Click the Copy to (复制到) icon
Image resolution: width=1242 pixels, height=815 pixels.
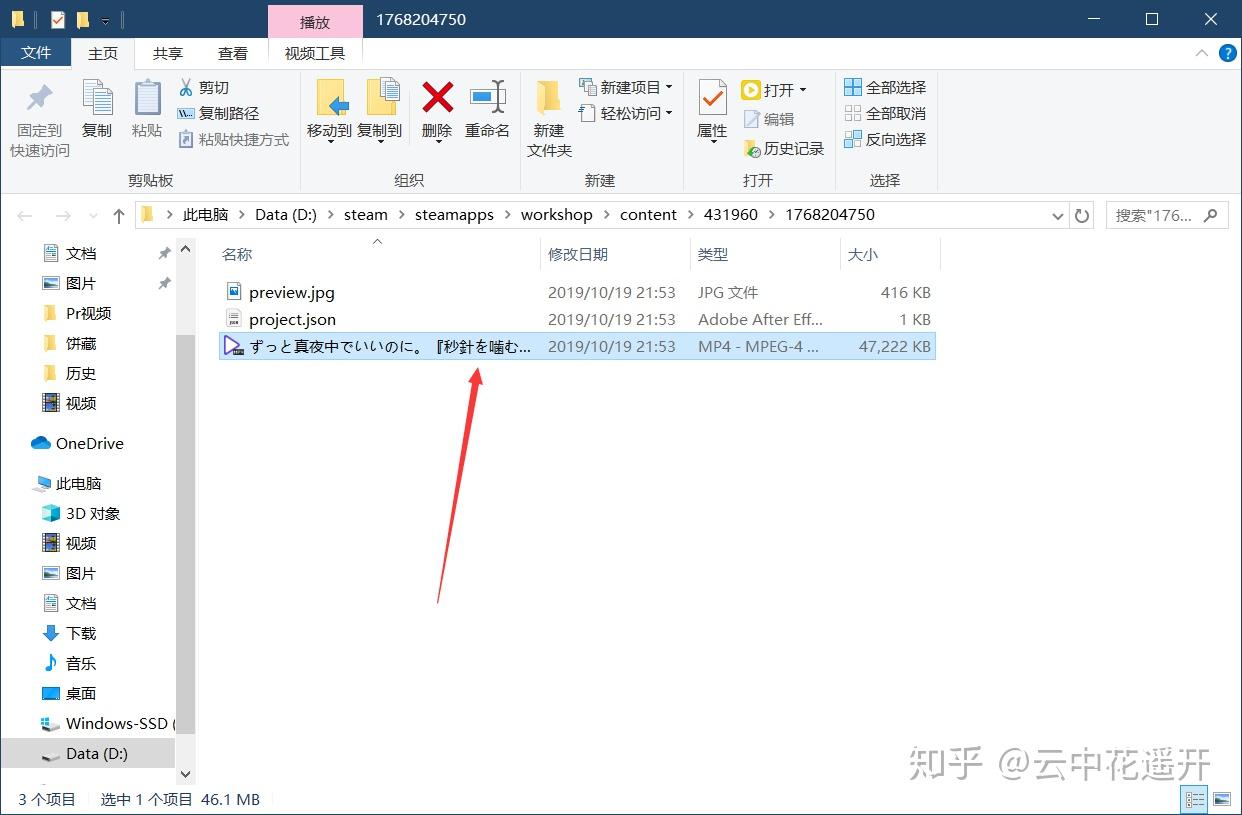pyautogui.click(x=381, y=98)
